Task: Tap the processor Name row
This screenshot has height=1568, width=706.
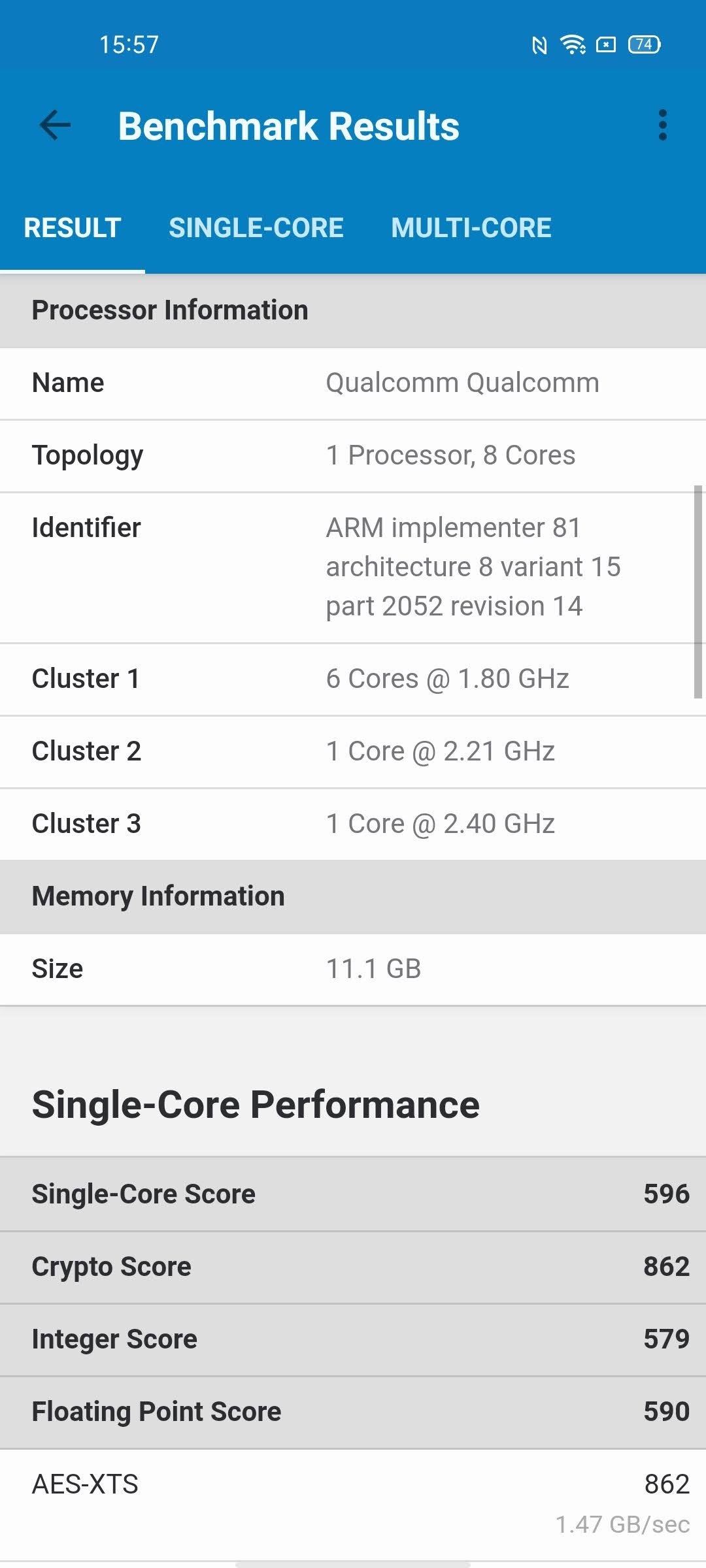Action: pos(353,384)
